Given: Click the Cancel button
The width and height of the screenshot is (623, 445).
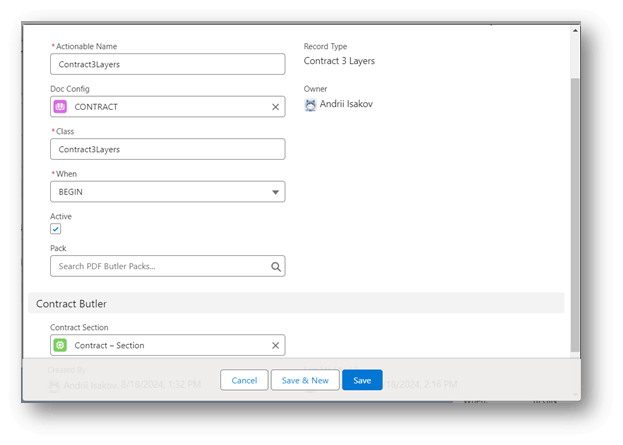Looking at the screenshot, I should pos(244,380).
